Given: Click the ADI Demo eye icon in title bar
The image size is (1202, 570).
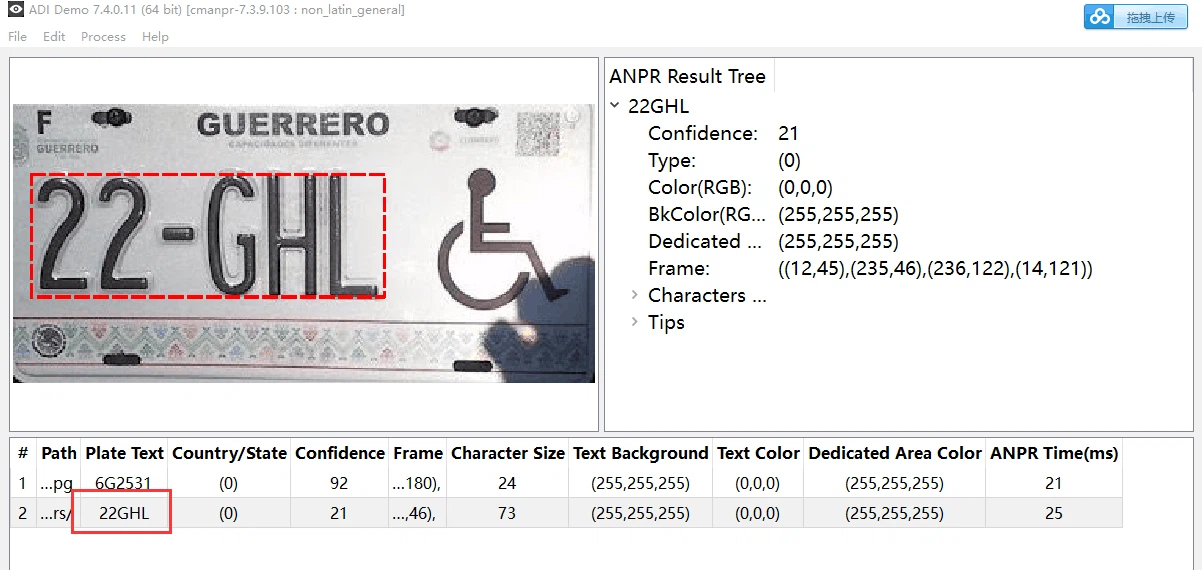Looking at the screenshot, I should pyautogui.click(x=15, y=10).
